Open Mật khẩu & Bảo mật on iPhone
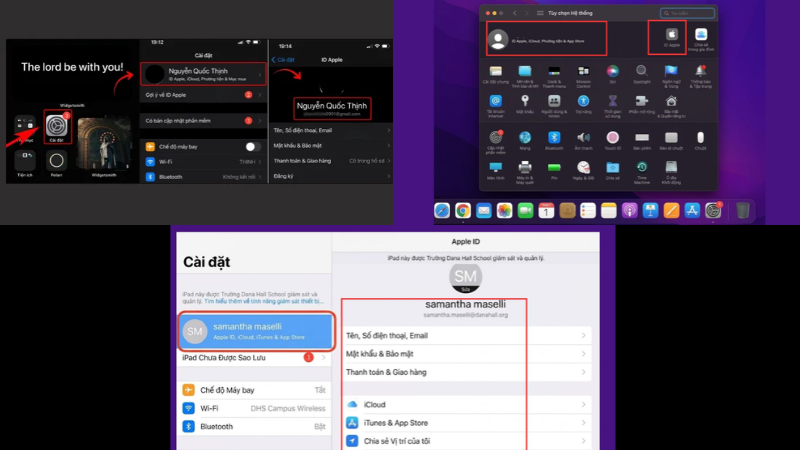This screenshot has height=450, width=800. pos(331,145)
